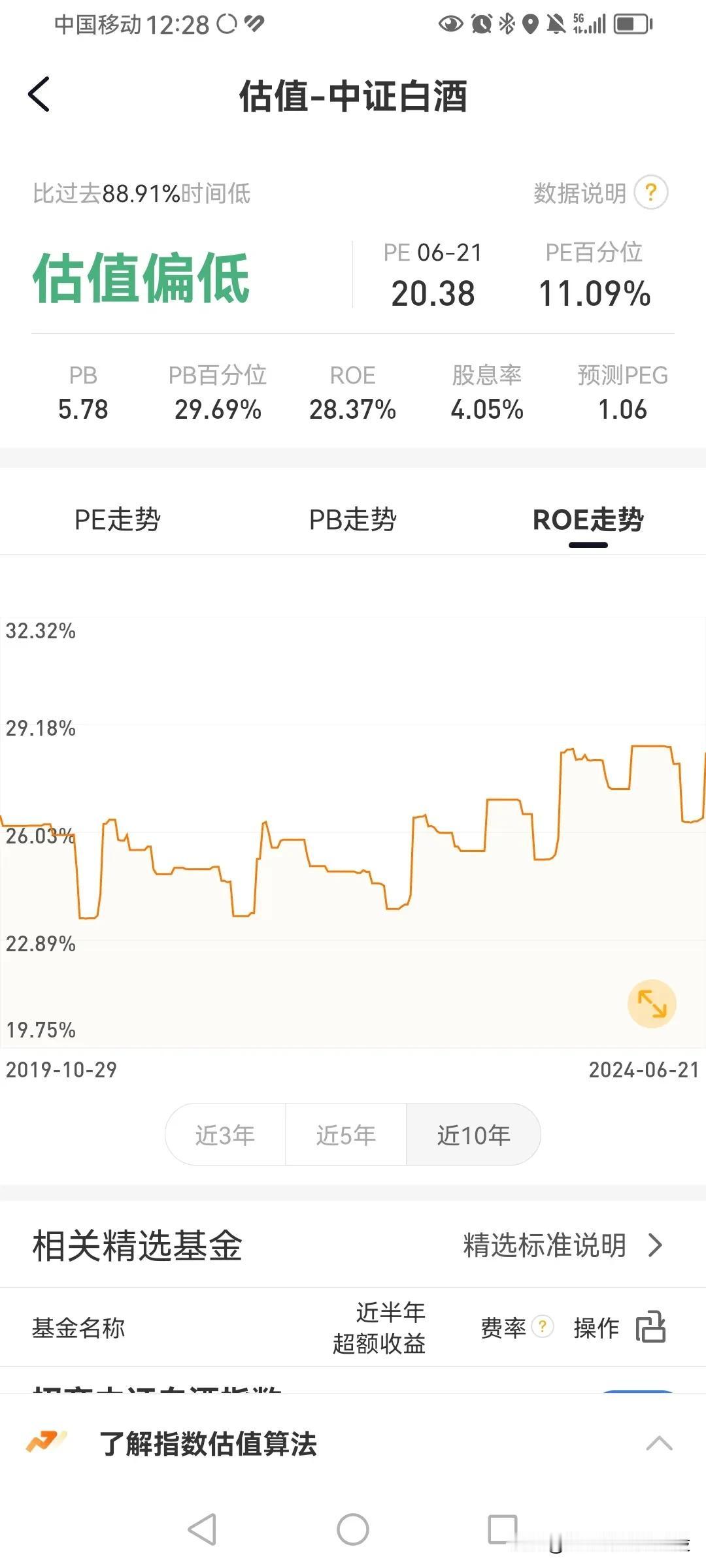The width and height of the screenshot is (706, 1568).
Task: Tap the back arrow icon
Action: 39,95
